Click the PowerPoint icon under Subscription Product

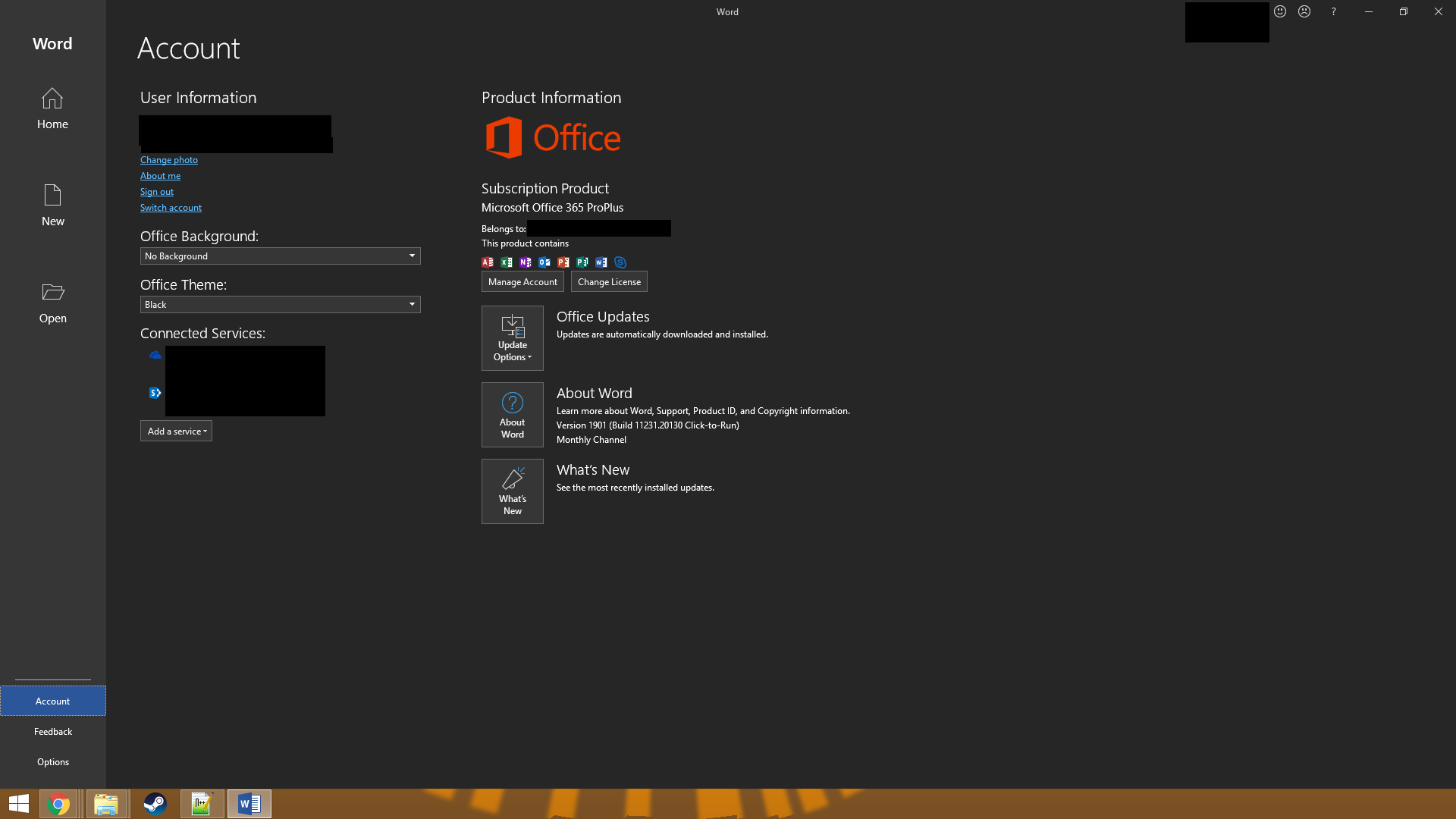pos(563,262)
